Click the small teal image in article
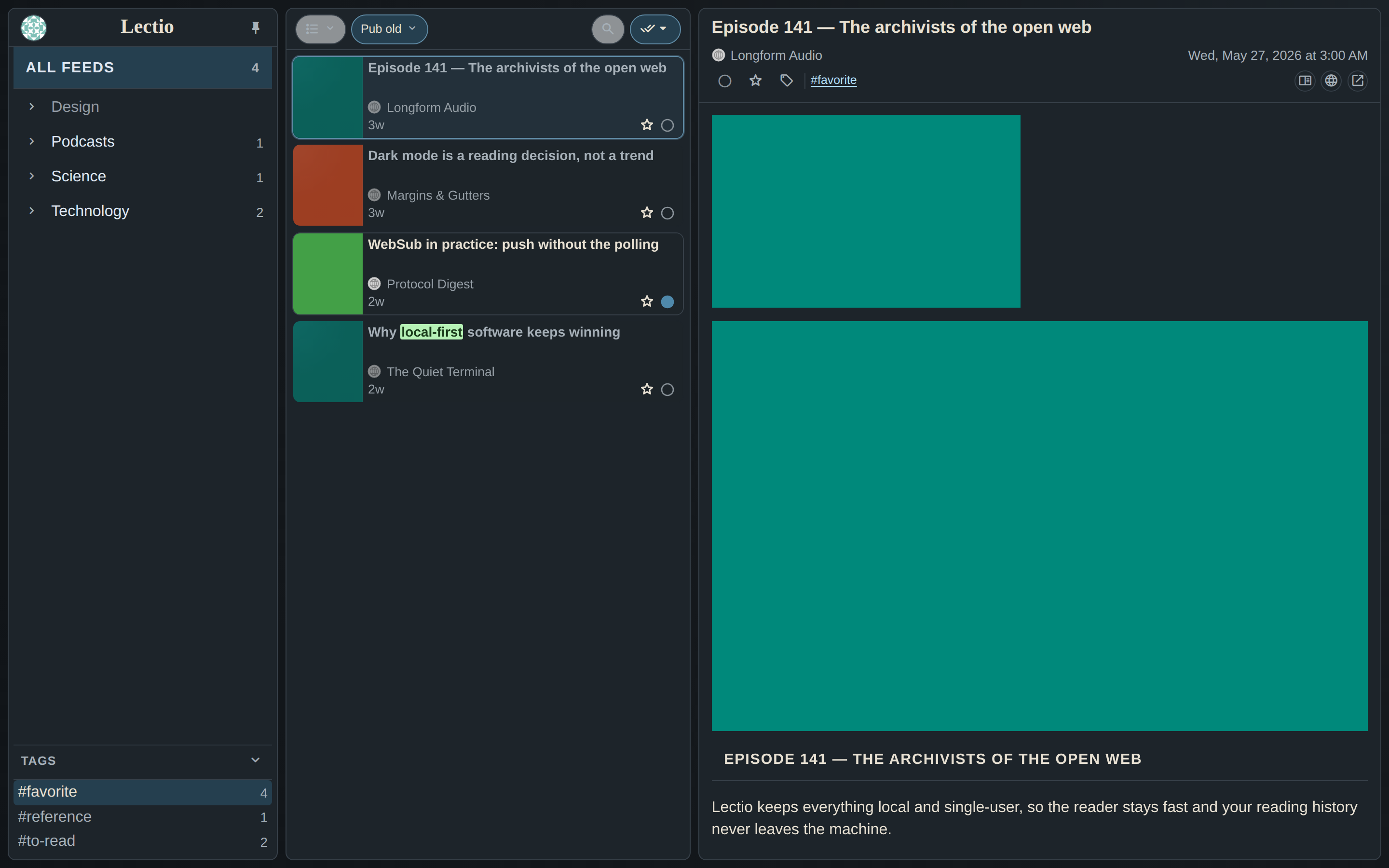 pos(866,211)
